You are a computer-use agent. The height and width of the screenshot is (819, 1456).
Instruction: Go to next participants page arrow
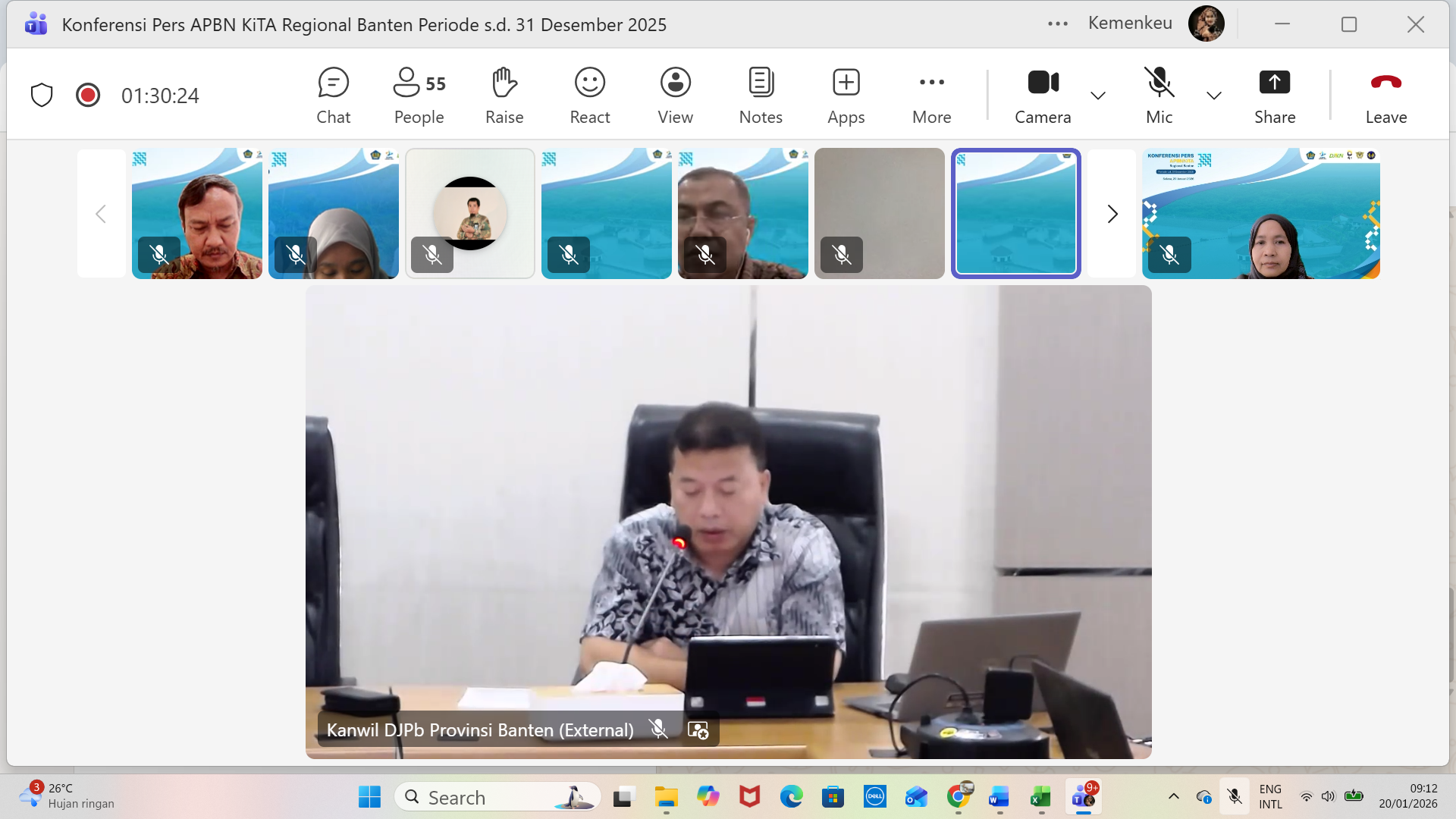pyautogui.click(x=1112, y=214)
